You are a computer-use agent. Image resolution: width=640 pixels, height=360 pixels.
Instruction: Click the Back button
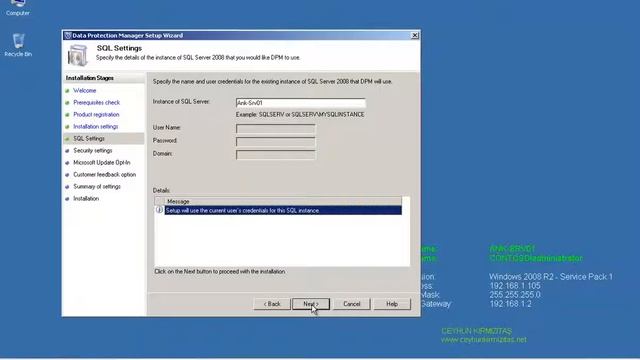pos(272,304)
